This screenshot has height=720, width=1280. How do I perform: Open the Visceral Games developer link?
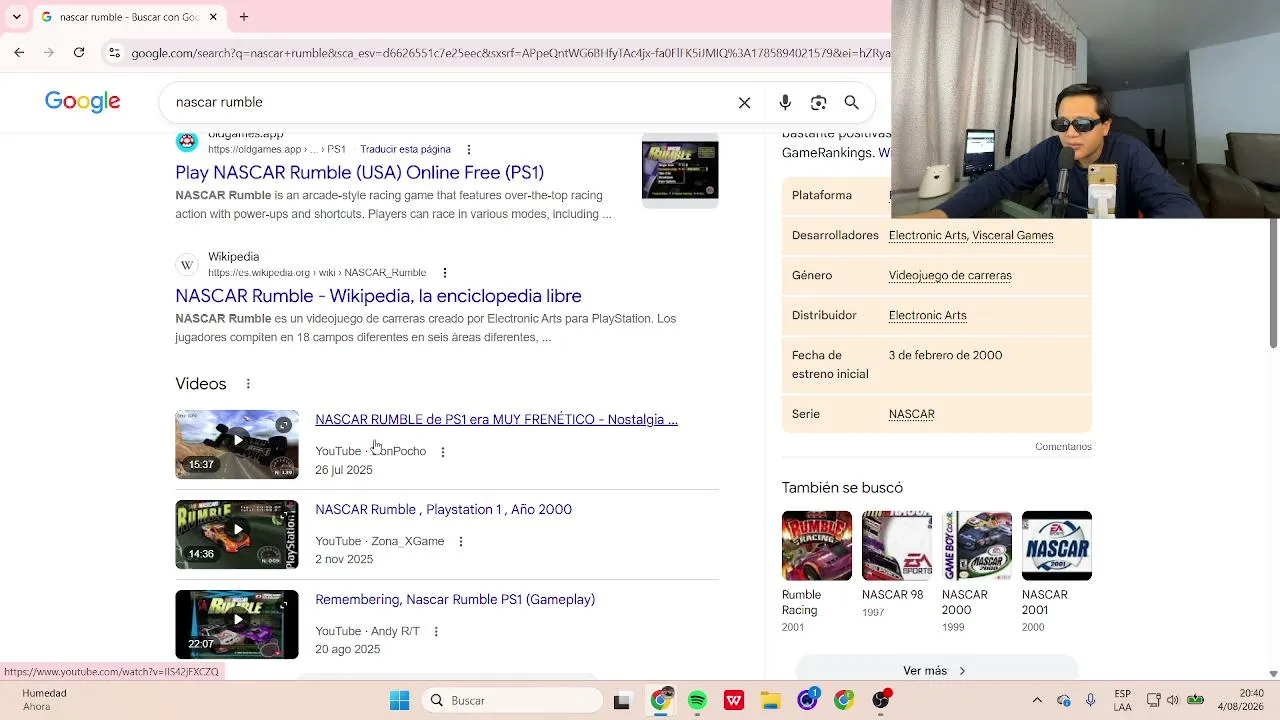coord(1013,235)
